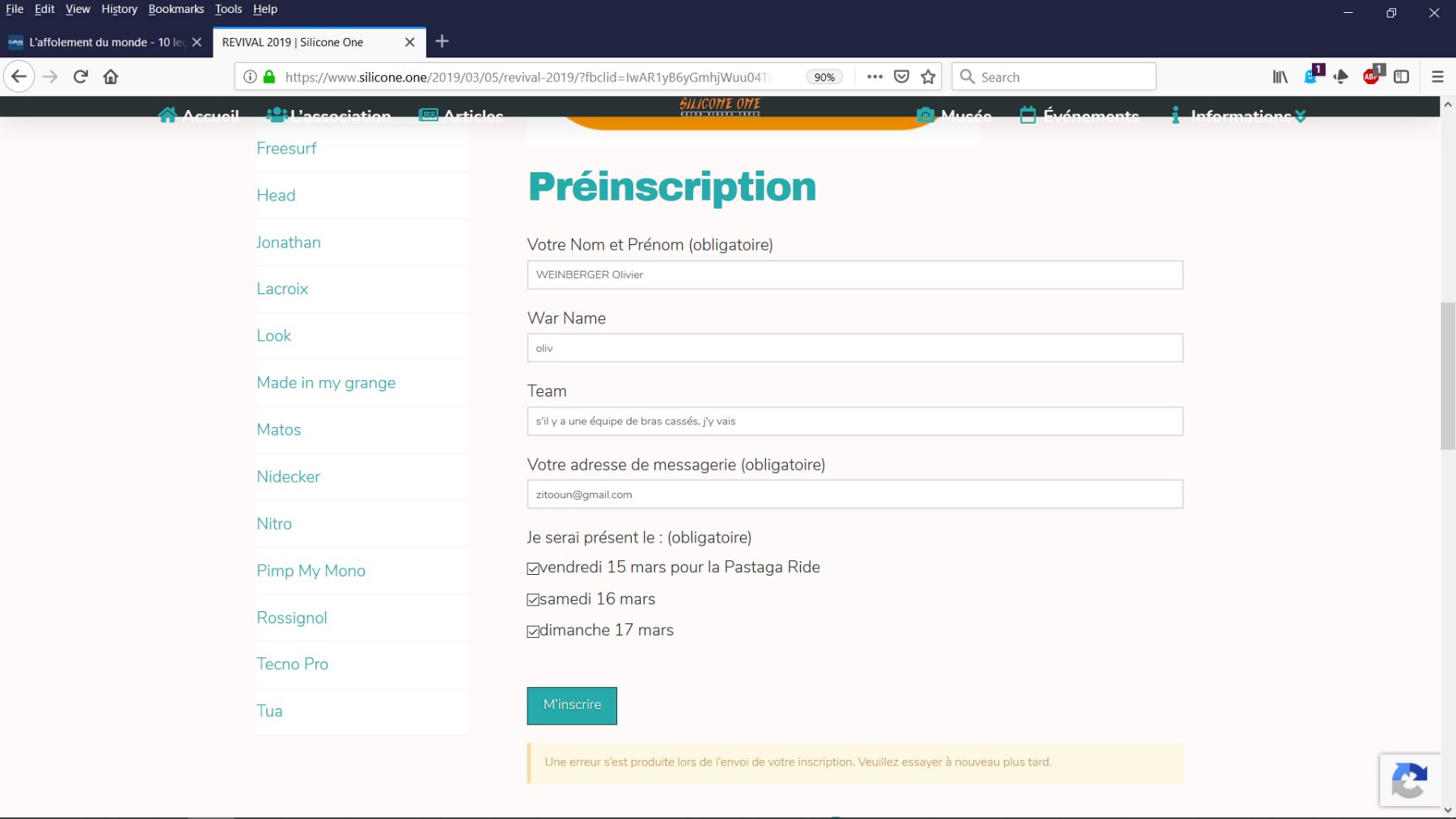Reset page zoom from 90% indicator

(x=824, y=77)
